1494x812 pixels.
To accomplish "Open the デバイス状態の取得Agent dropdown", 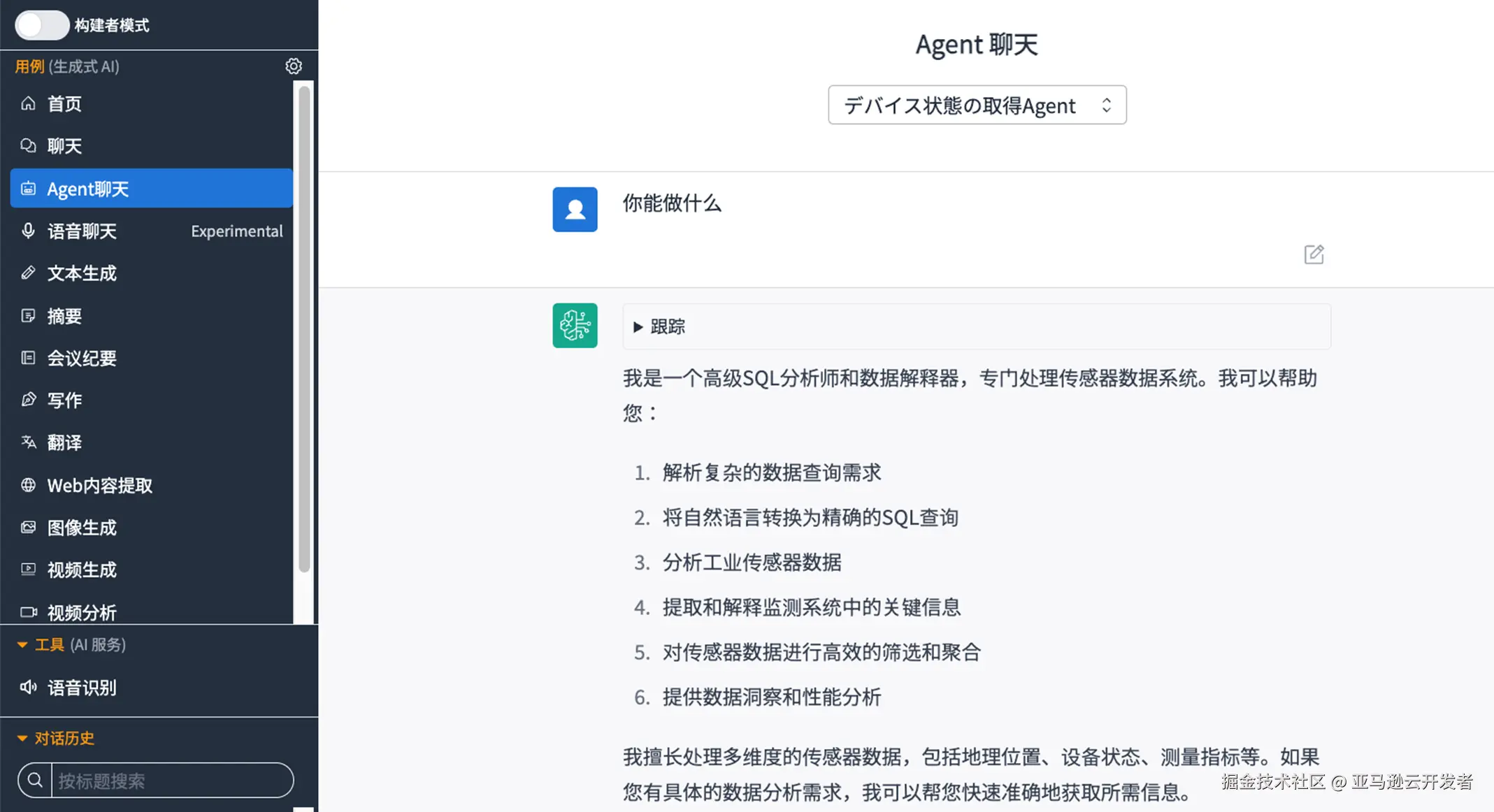I will pos(977,105).
